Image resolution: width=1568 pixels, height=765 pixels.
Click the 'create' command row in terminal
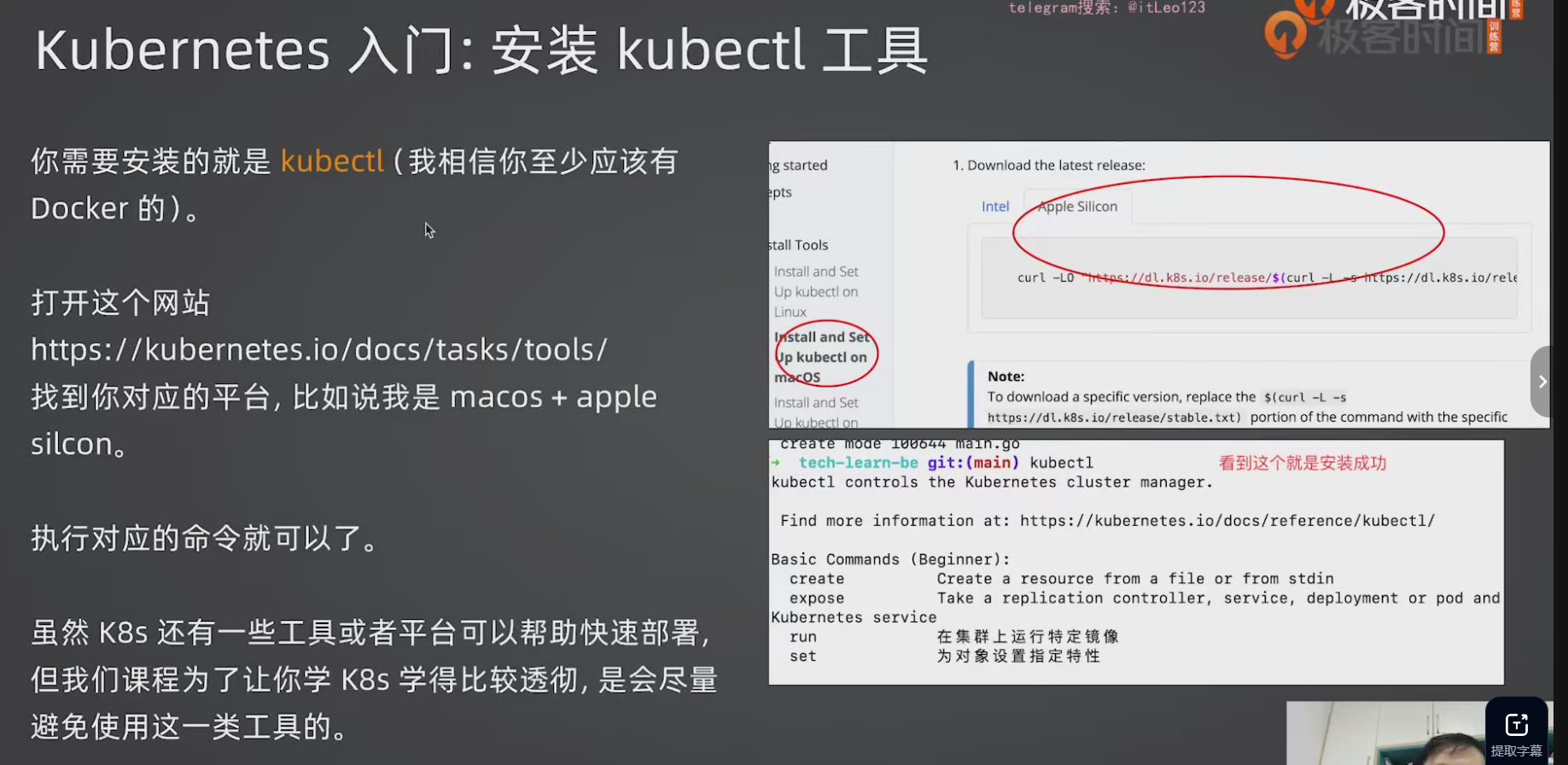(1061, 579)
